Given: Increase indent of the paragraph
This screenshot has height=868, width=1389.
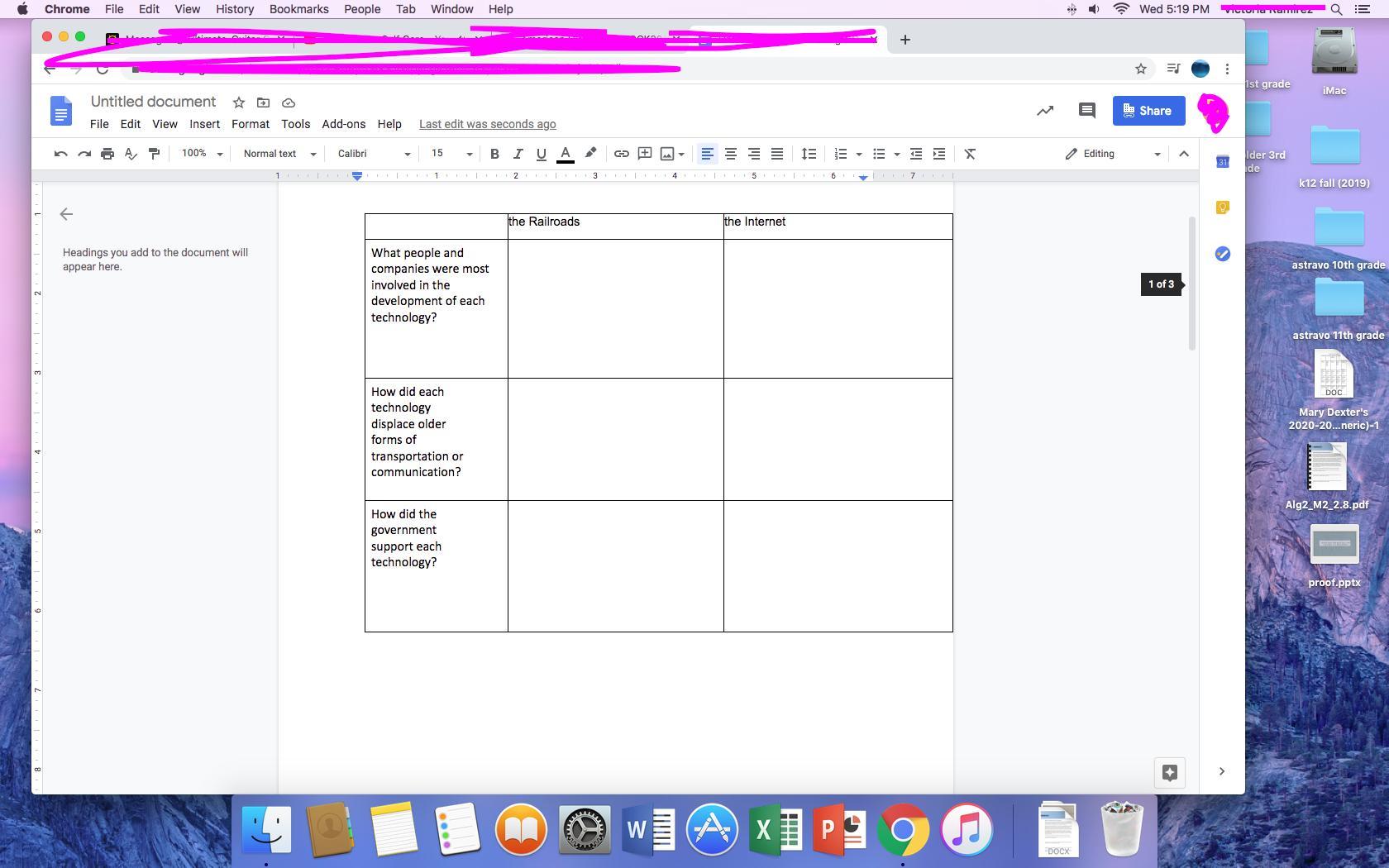Looking at the screenshot, I should pos(939,154).
